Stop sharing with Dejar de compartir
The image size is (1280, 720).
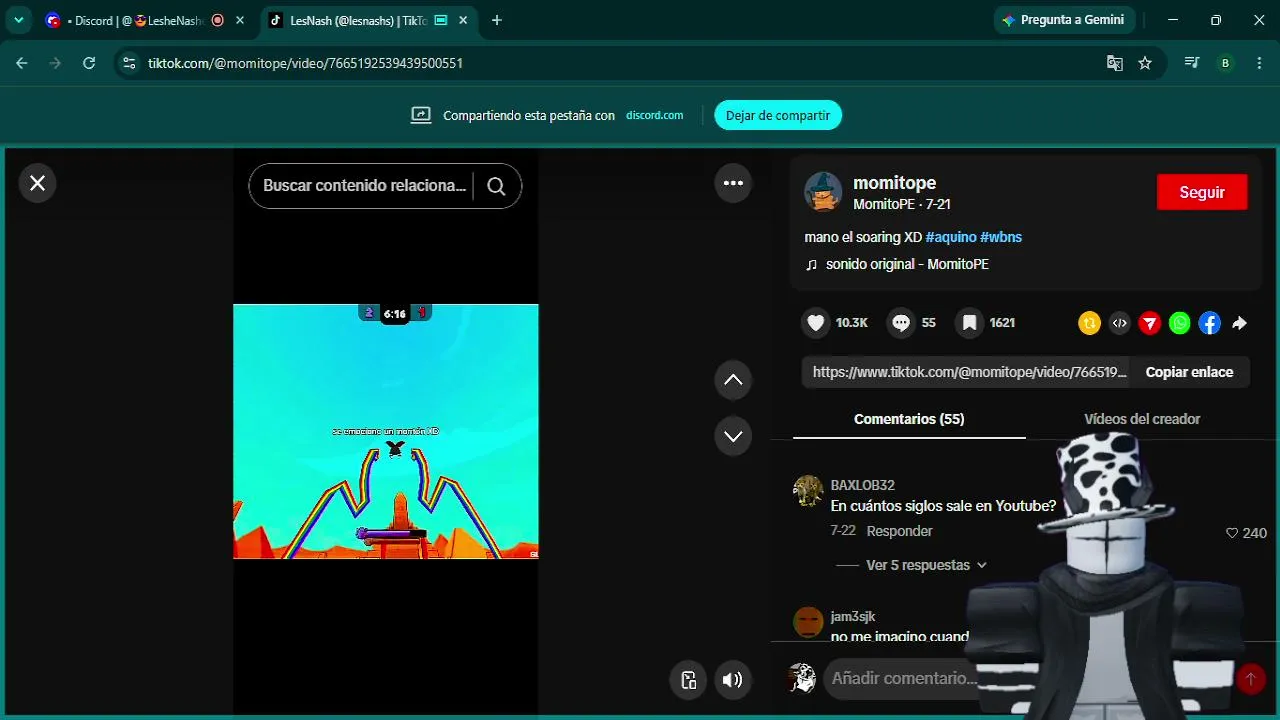(x=778, y=115)
